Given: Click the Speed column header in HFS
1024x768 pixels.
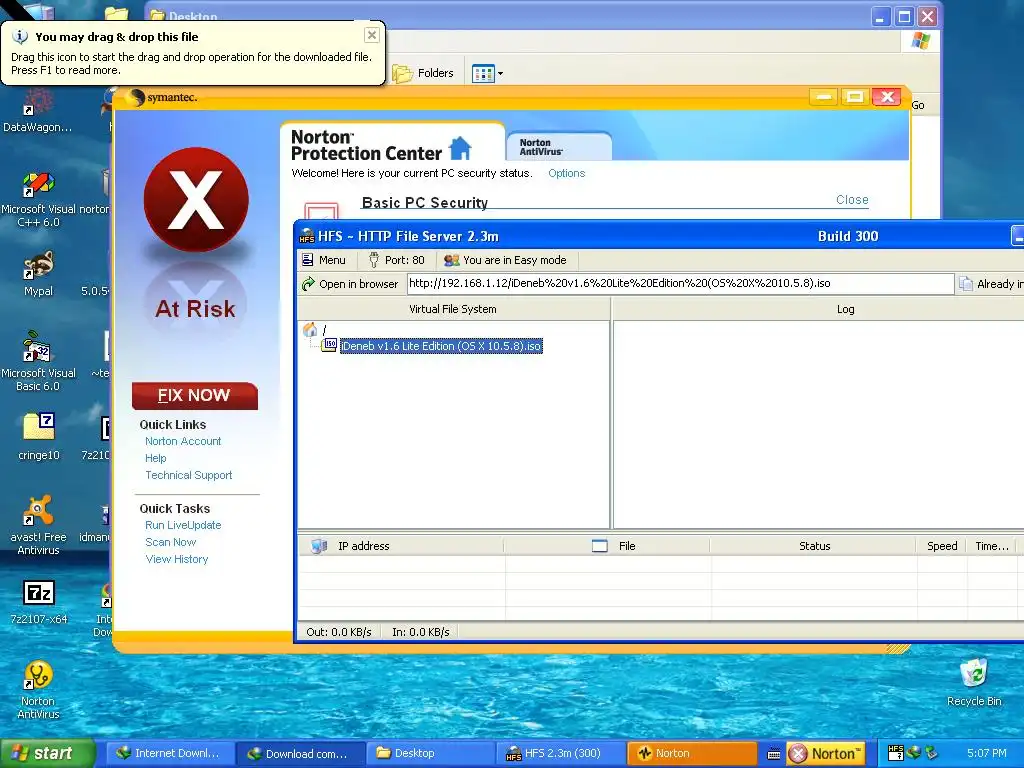Looking at the screenshot, I should coord(942,546).
